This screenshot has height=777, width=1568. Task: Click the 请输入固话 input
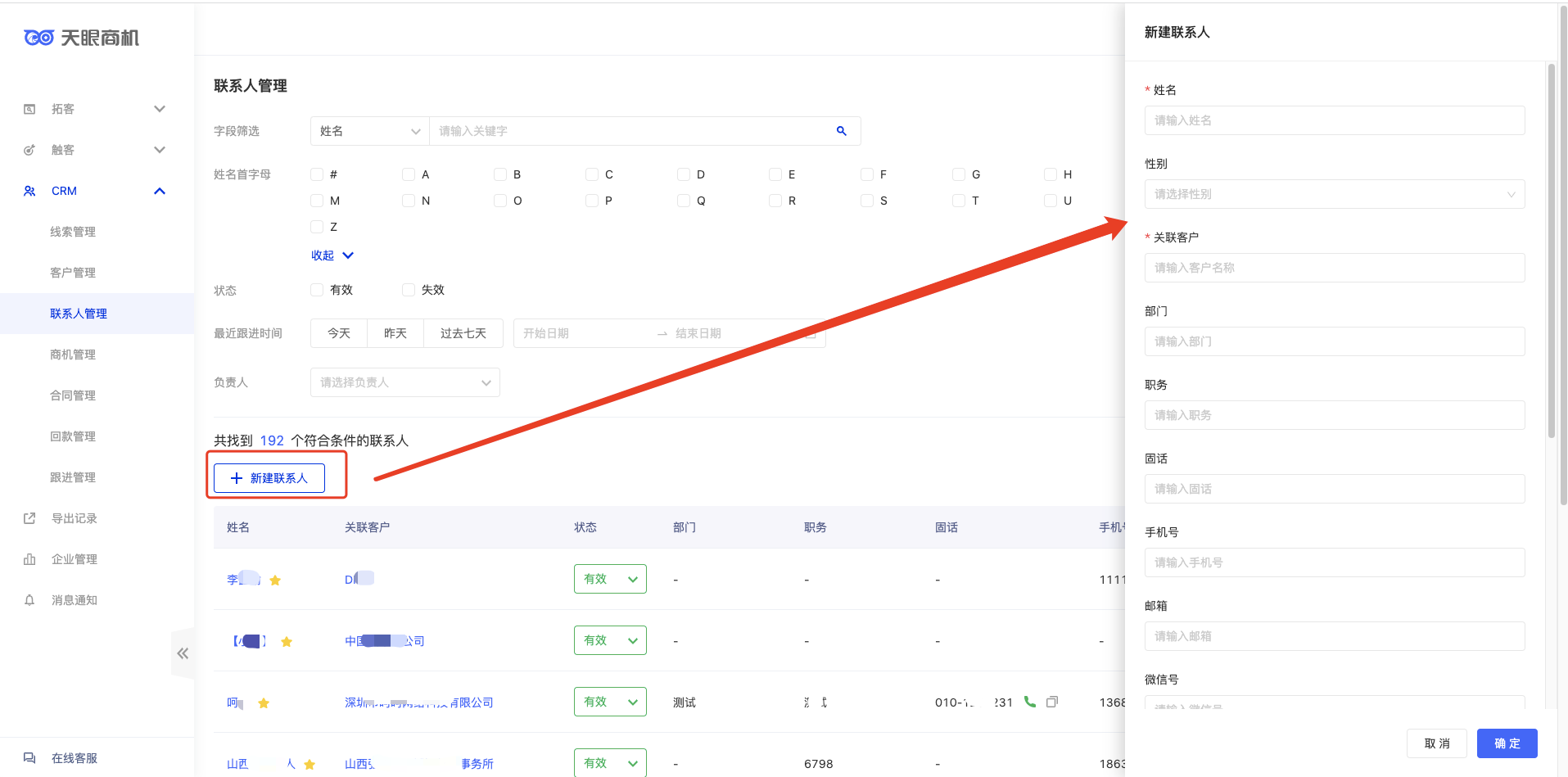[1335, 489]
